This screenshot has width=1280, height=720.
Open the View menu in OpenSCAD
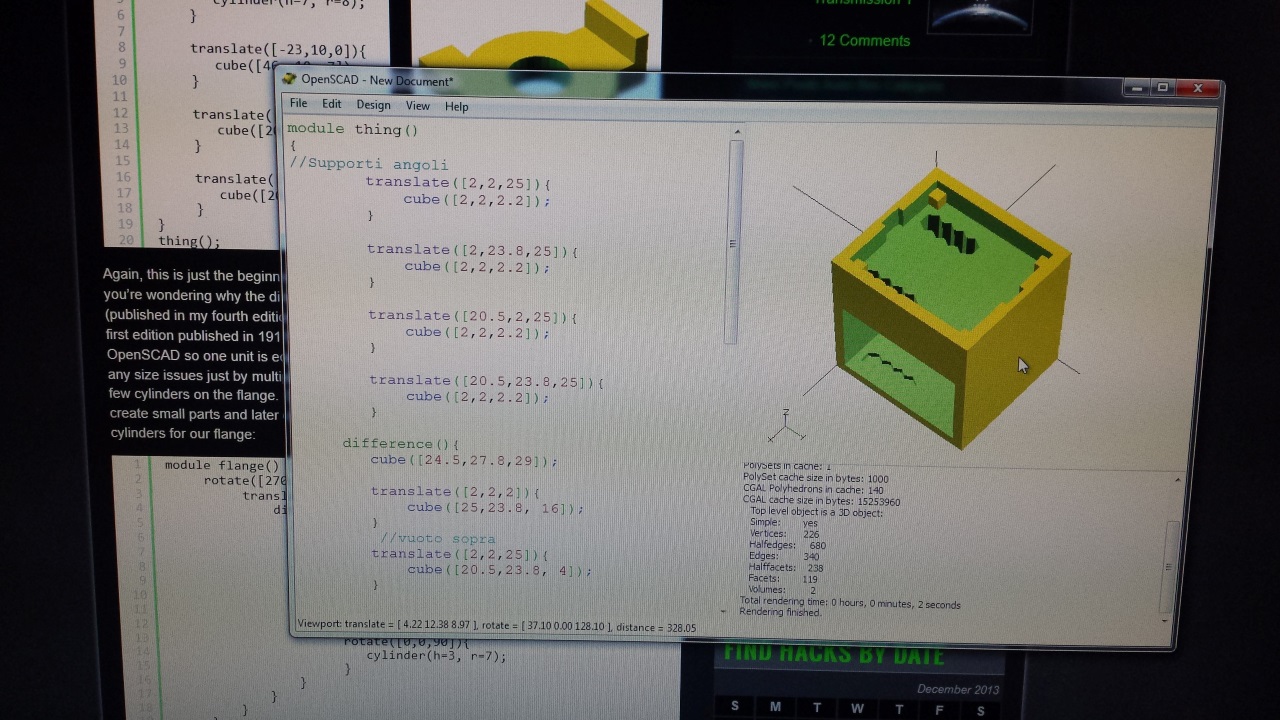point(417,106)
